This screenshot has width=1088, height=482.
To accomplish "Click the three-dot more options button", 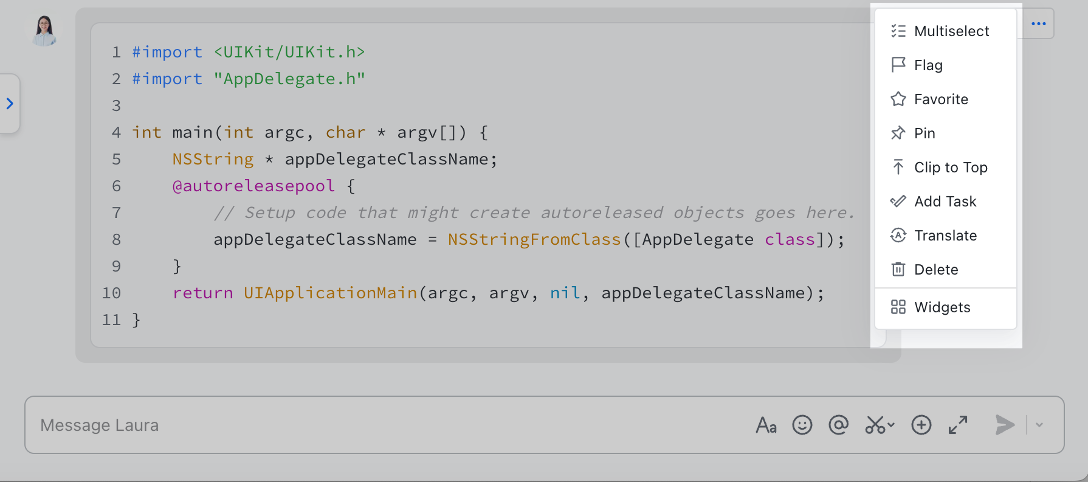I will [x=1039, y=24].
